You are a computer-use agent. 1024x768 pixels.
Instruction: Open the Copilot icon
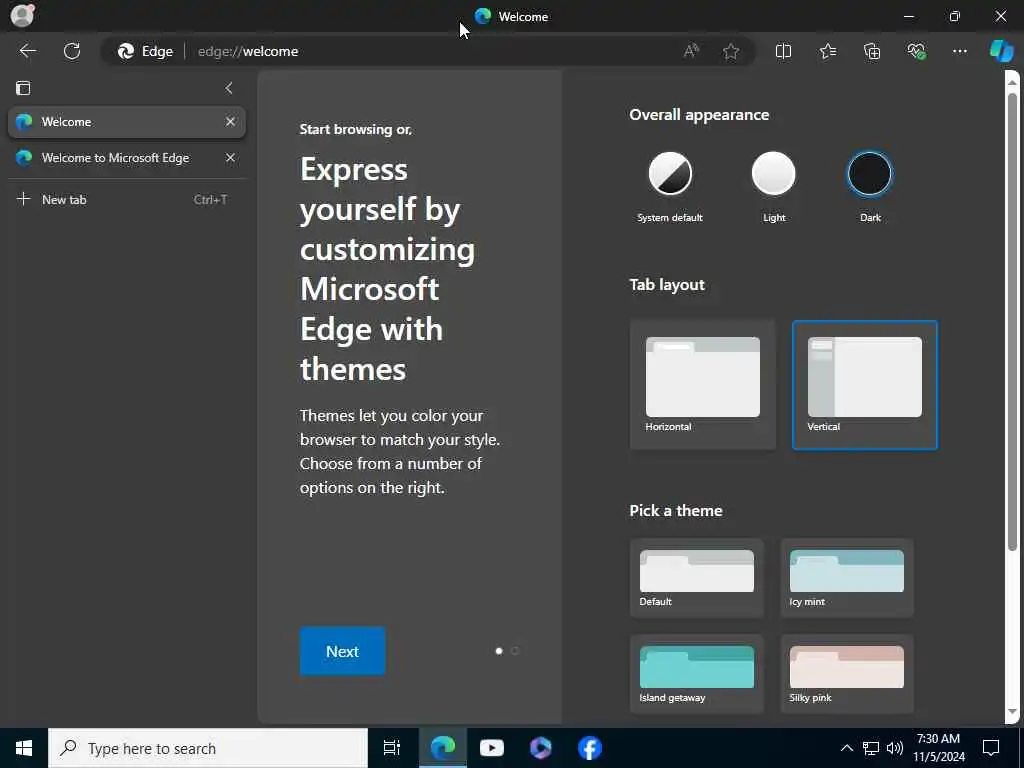[1001, 51]
